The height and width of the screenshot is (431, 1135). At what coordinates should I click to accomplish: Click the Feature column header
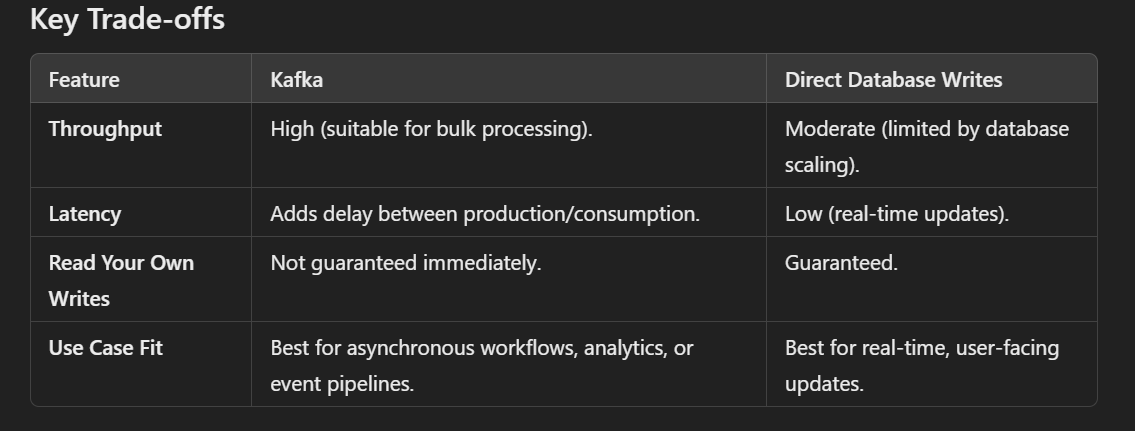pyautogui.click(x=84, y=80)
